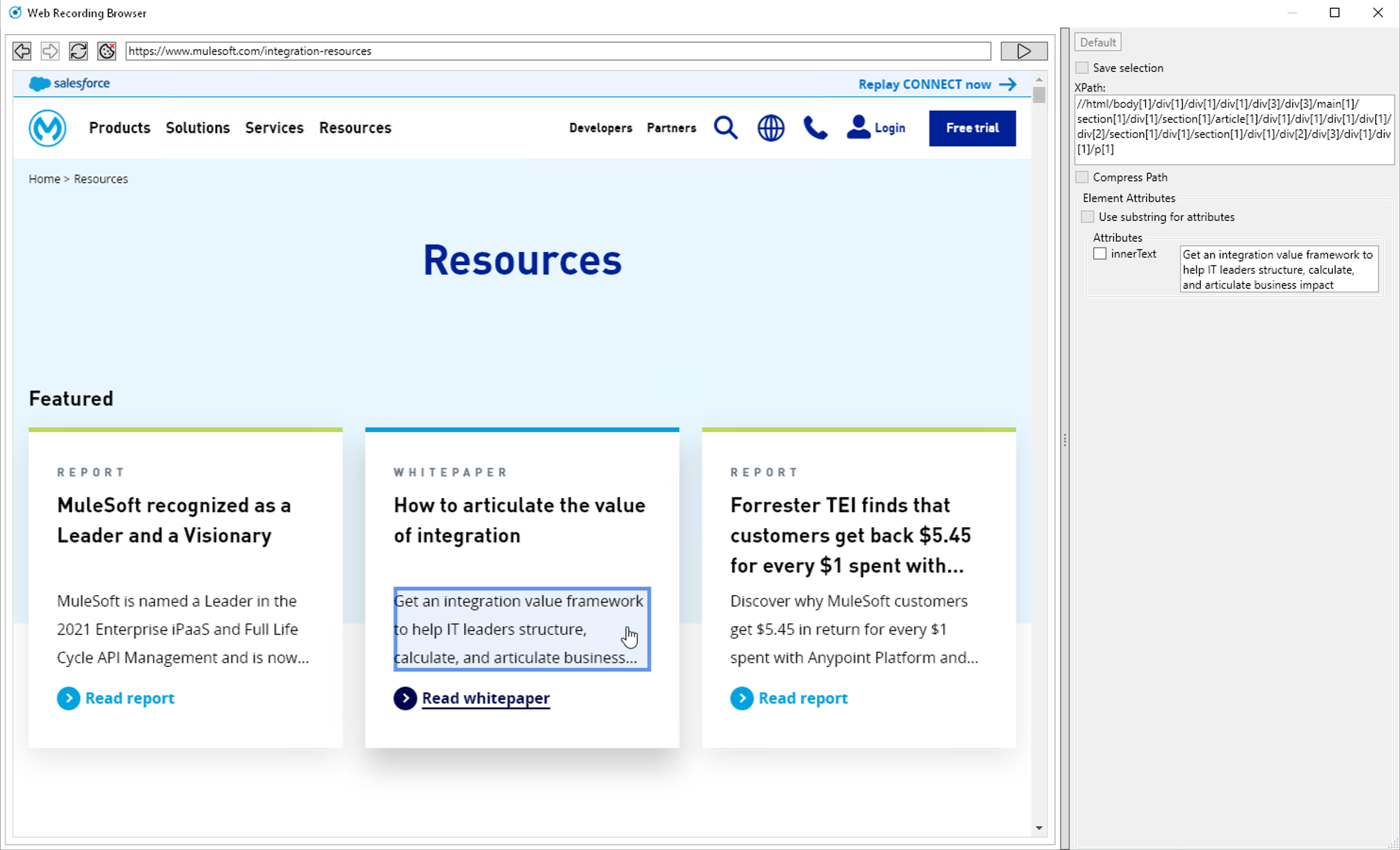Refresh the current page

(78, 50)
